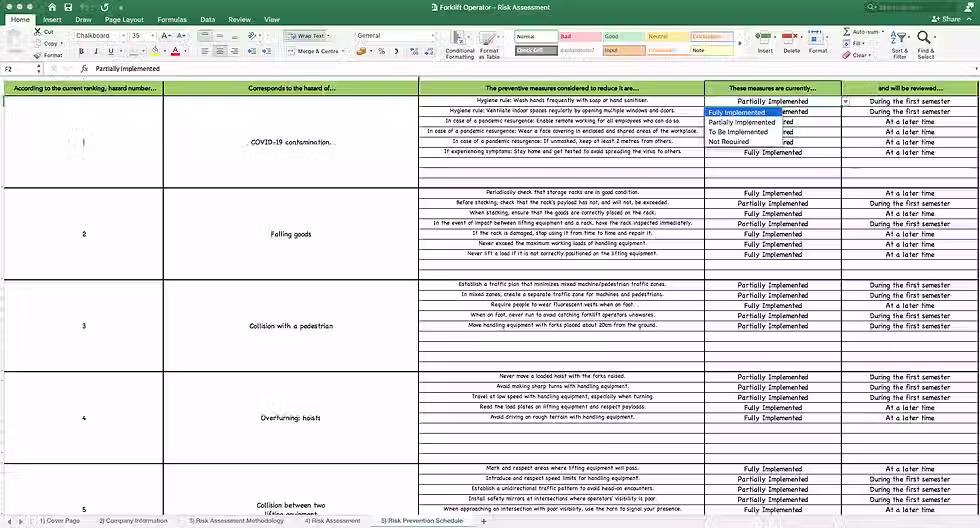This screenshot has width=980, height=528.
Task: Add a new sheet with plus button
Action: pos(483,521)
